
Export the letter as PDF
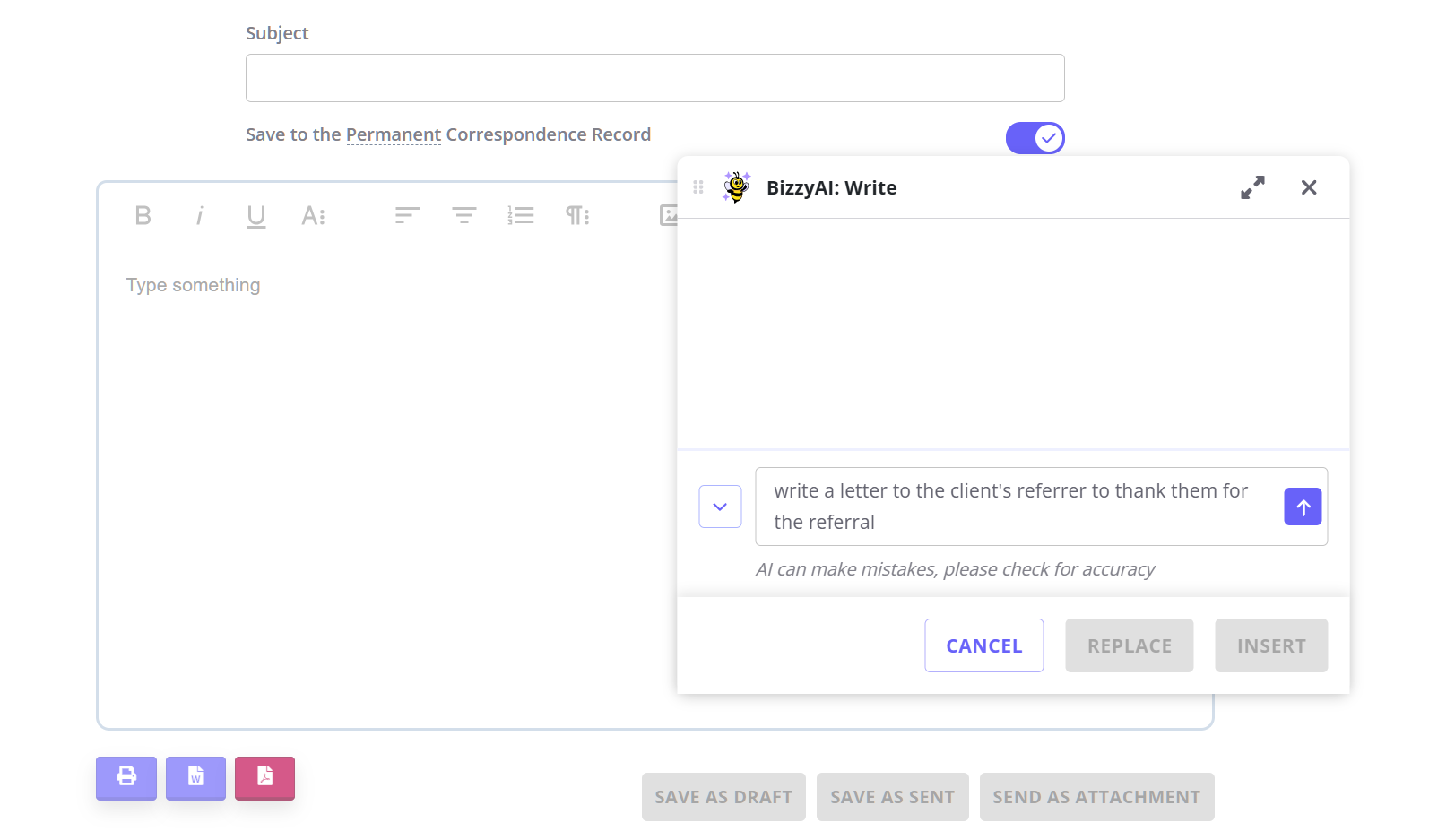pos(264,776)
